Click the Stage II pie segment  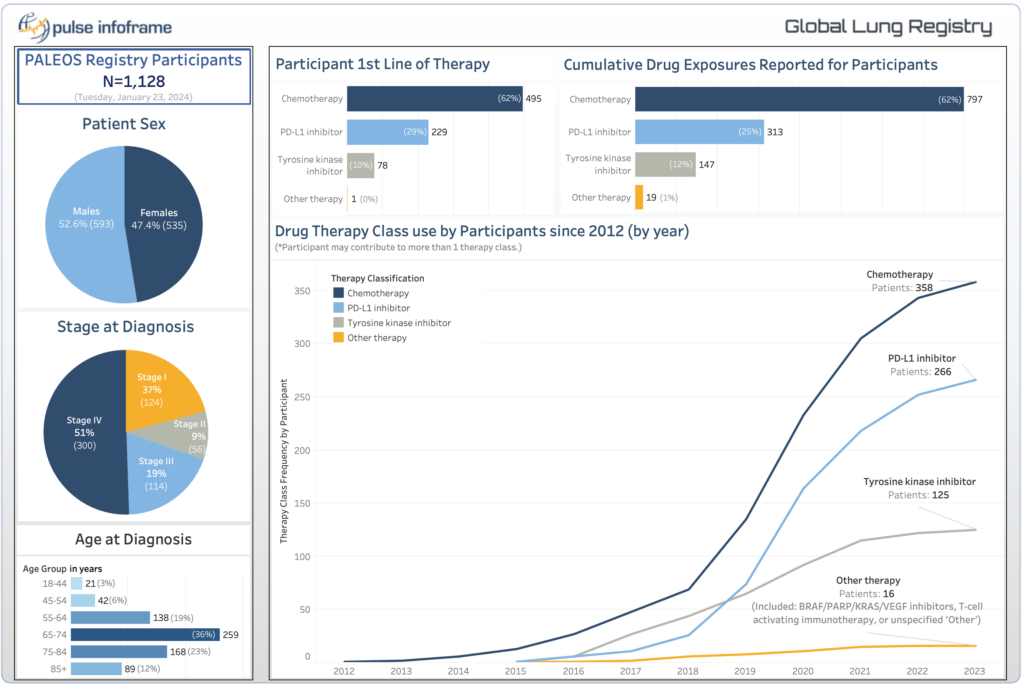[x=188, y=430]
